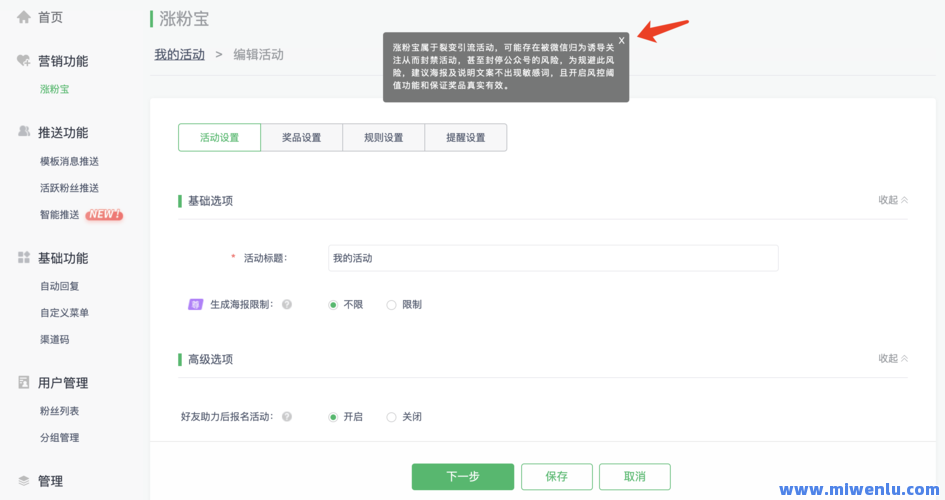The height and width of the screenshot is (500, 945).
Task: Open 自定义菜单 in the sidebar
Action: point(64,313)
